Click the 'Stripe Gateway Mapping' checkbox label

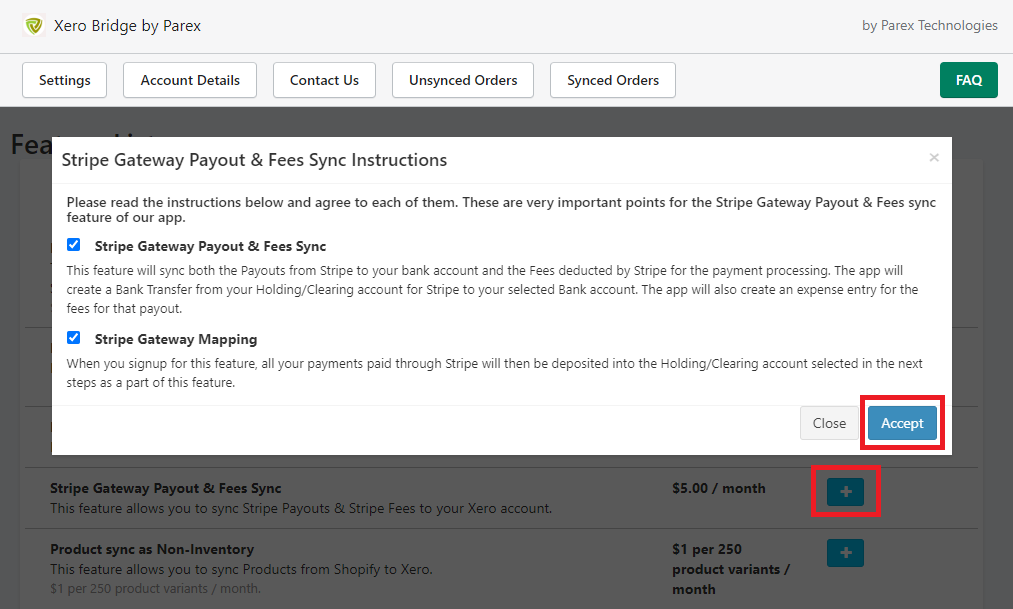176,339
